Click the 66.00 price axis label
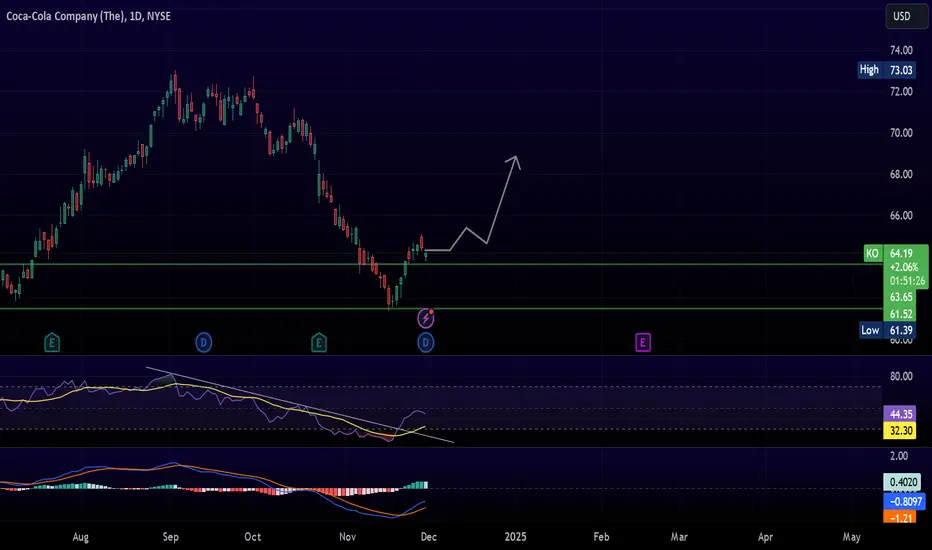Screen dimensions: 932x550 pyautogui.click(x=901, y=215)
